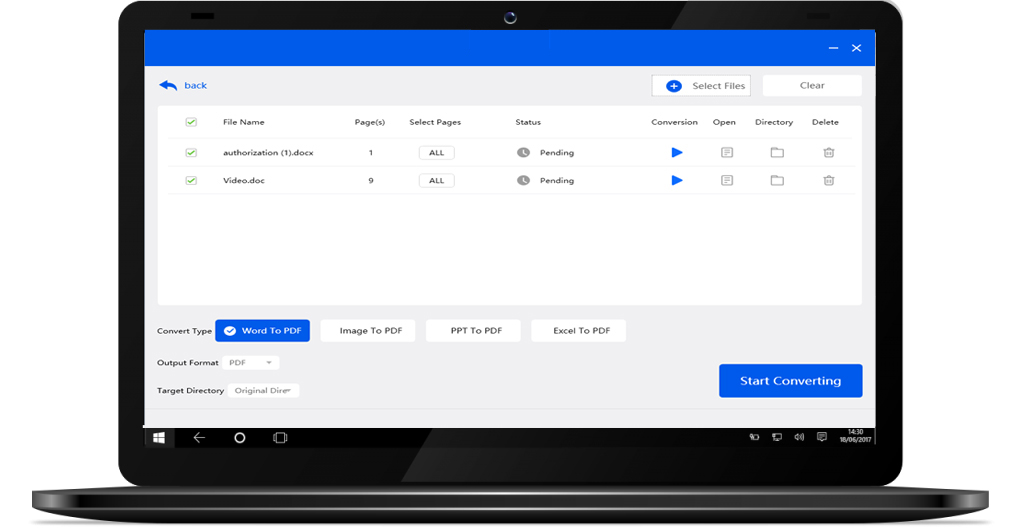Start conversion of Video.doc with play icon
This screenshot has width=1024, height=529.
677,180
